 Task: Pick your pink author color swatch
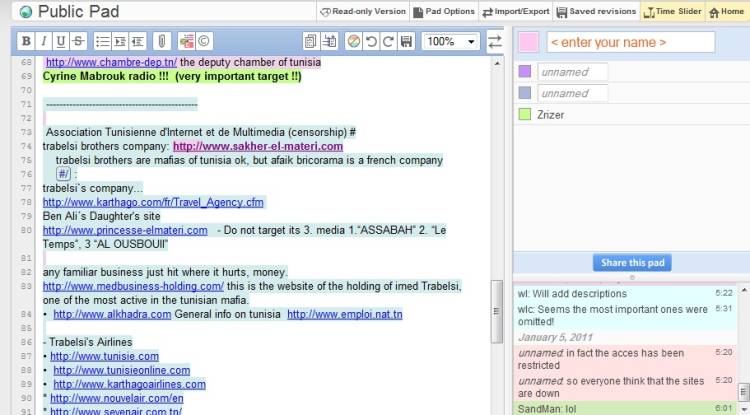coord(529,42)
